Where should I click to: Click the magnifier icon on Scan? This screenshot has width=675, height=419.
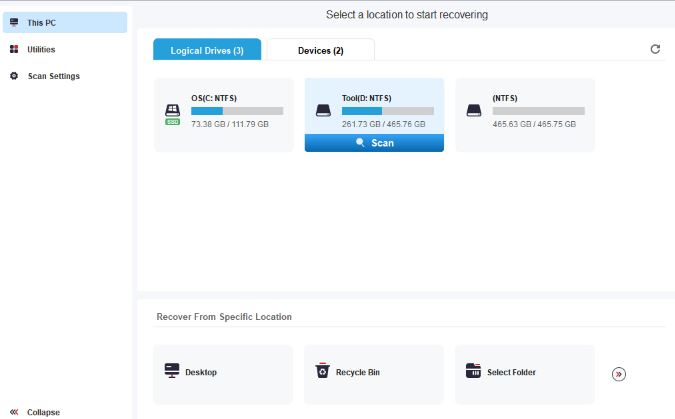tap(360, 143)
